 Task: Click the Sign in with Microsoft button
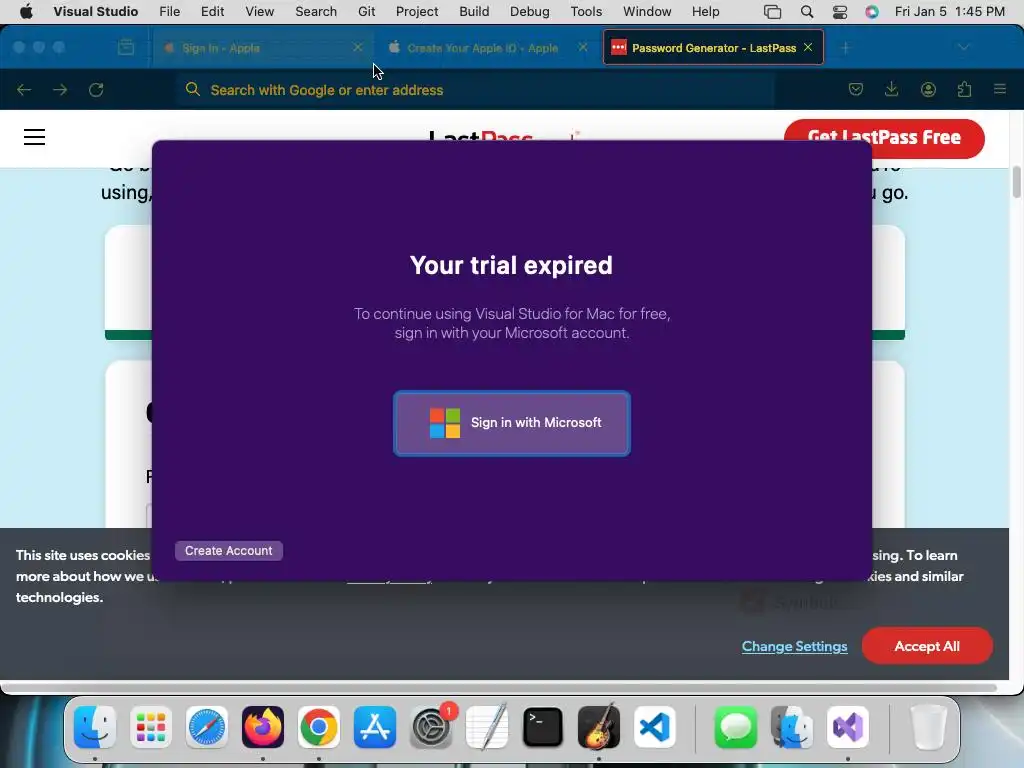tap(511, 423)
